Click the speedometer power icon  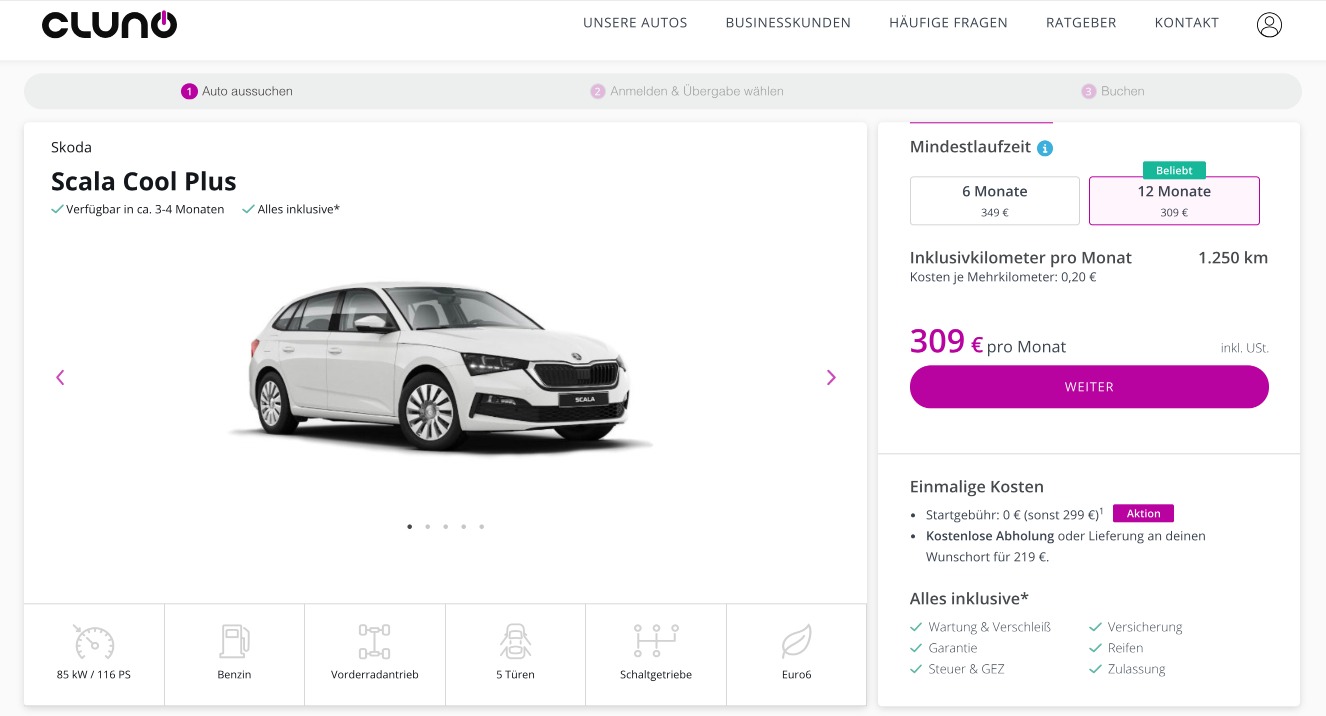pyautogui.click(x=94, y=641)
